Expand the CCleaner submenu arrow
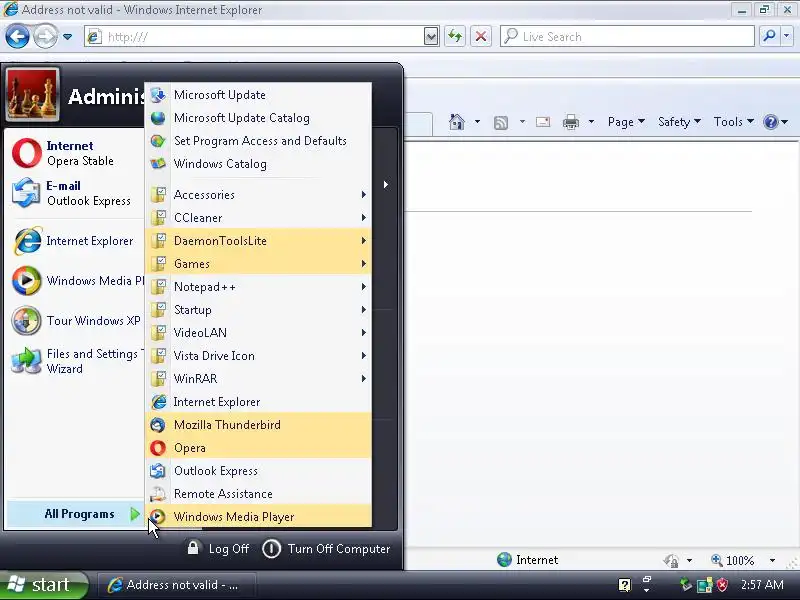 [364, 218]
